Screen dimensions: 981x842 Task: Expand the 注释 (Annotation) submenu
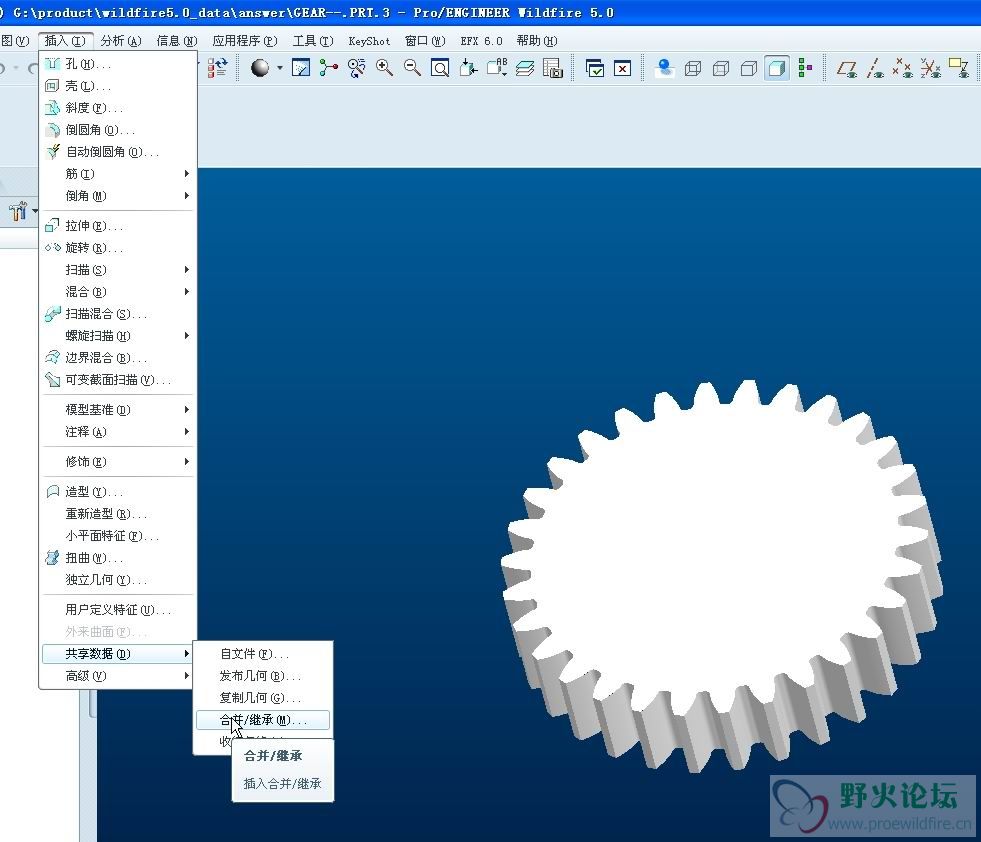118,432
